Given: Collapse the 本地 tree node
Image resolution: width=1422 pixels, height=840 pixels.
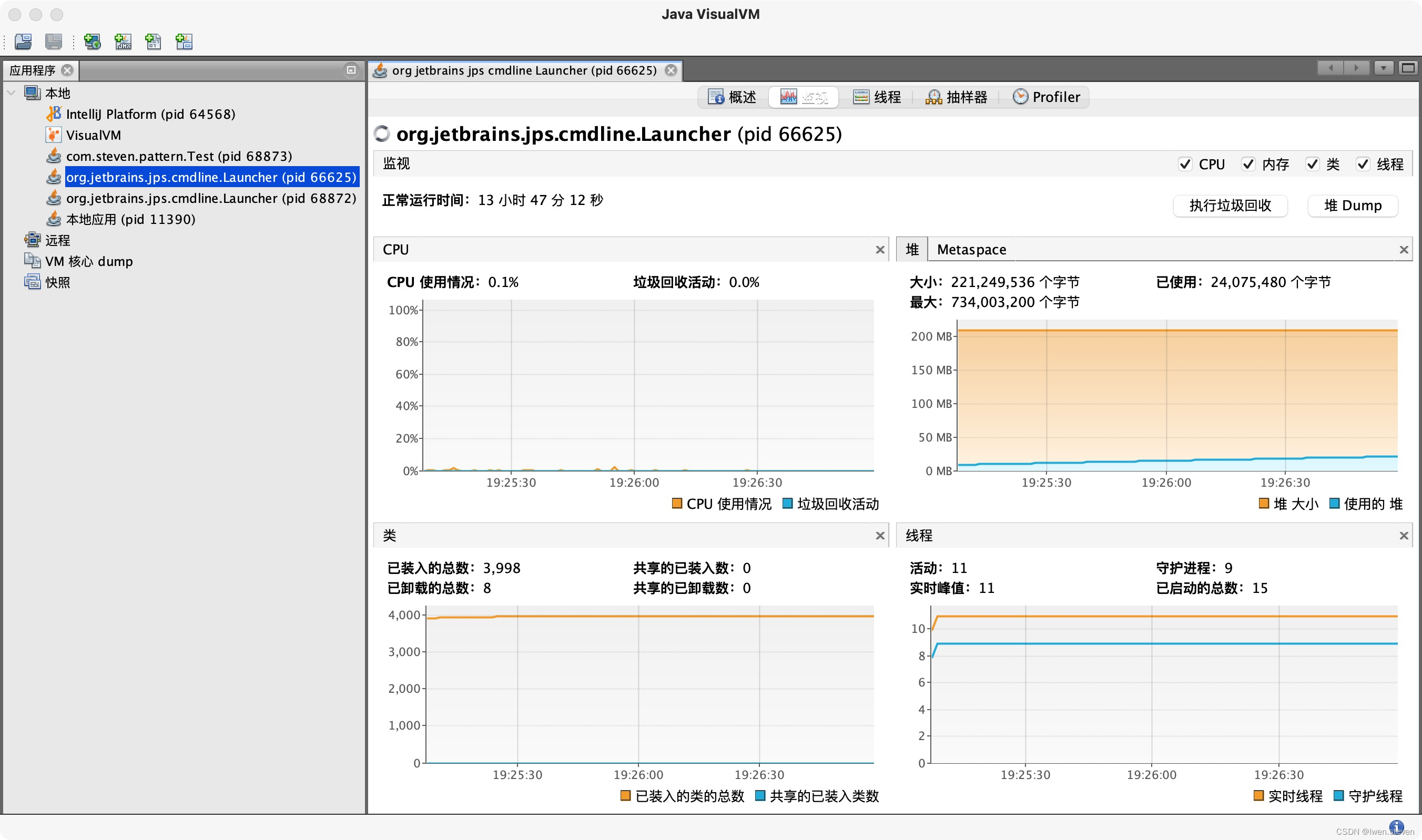Looking at the screenshot, I should 12,93.
